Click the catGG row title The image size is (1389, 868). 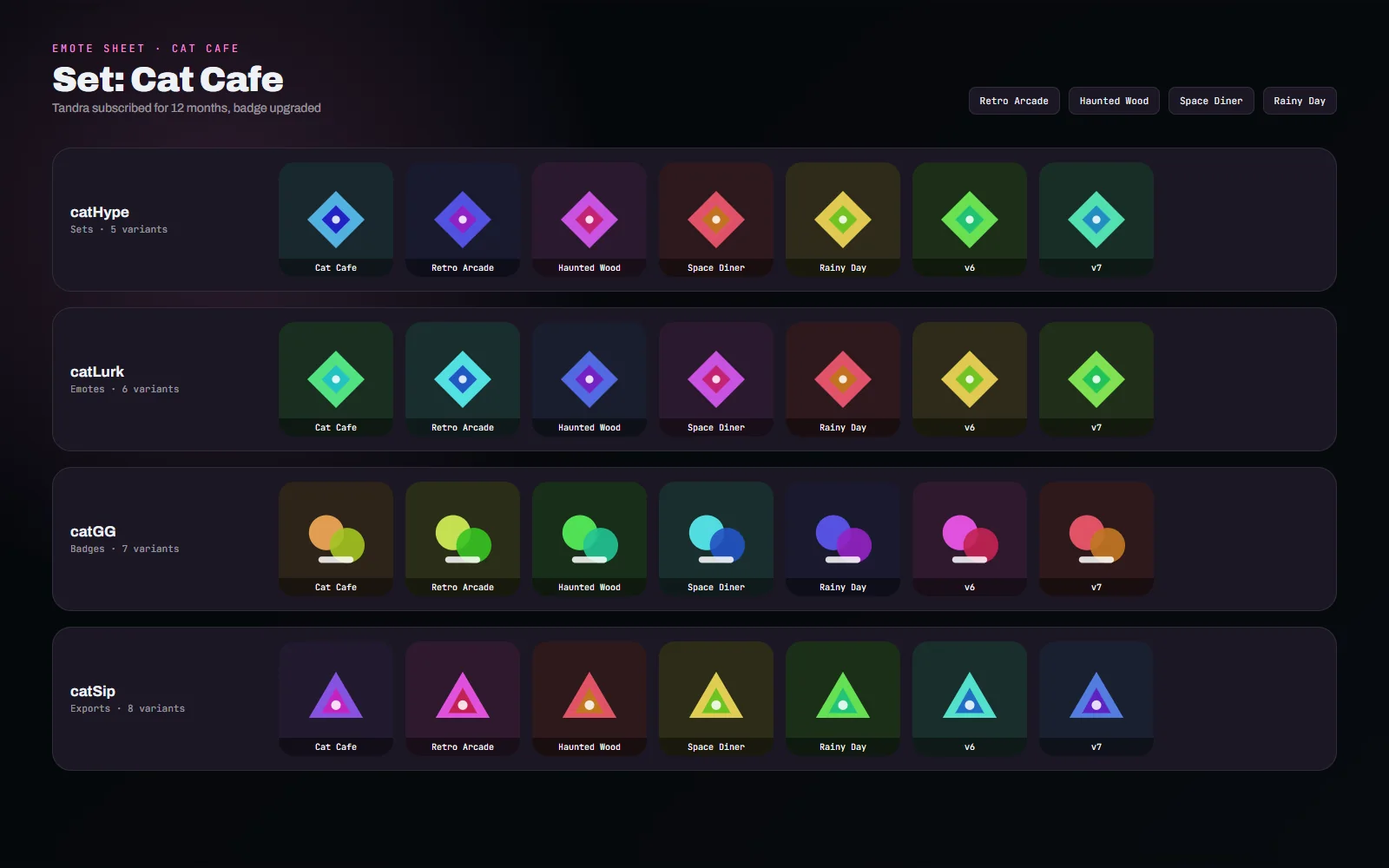[x=93, y=531]
